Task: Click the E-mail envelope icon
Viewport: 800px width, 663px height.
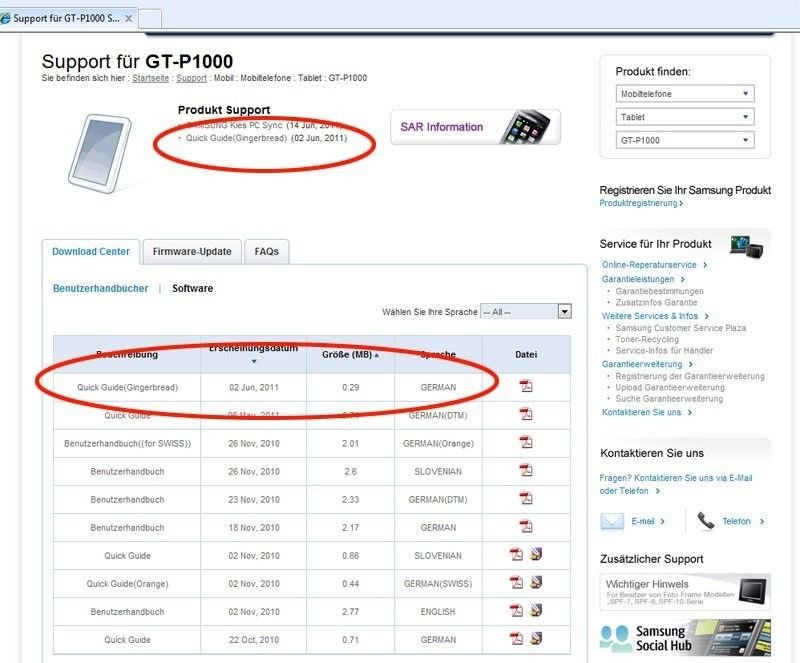Action: coord(612,521)
